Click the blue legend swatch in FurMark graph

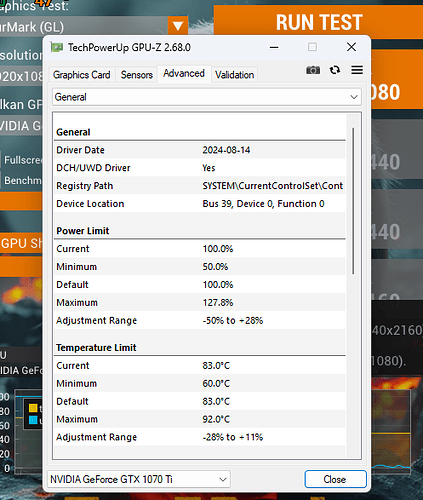[33, 420]
